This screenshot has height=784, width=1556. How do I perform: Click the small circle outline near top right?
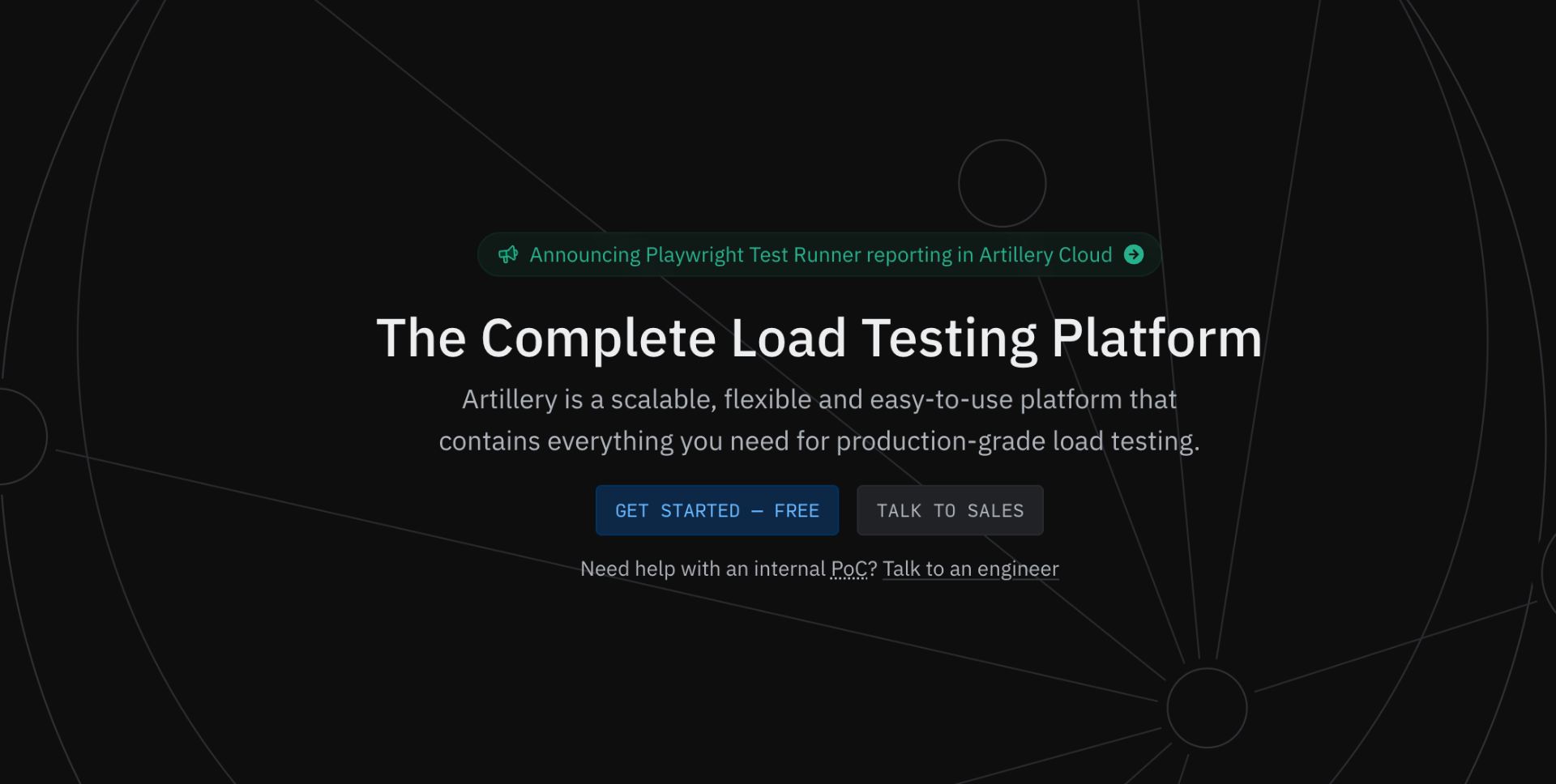(x=1002, y=182)
